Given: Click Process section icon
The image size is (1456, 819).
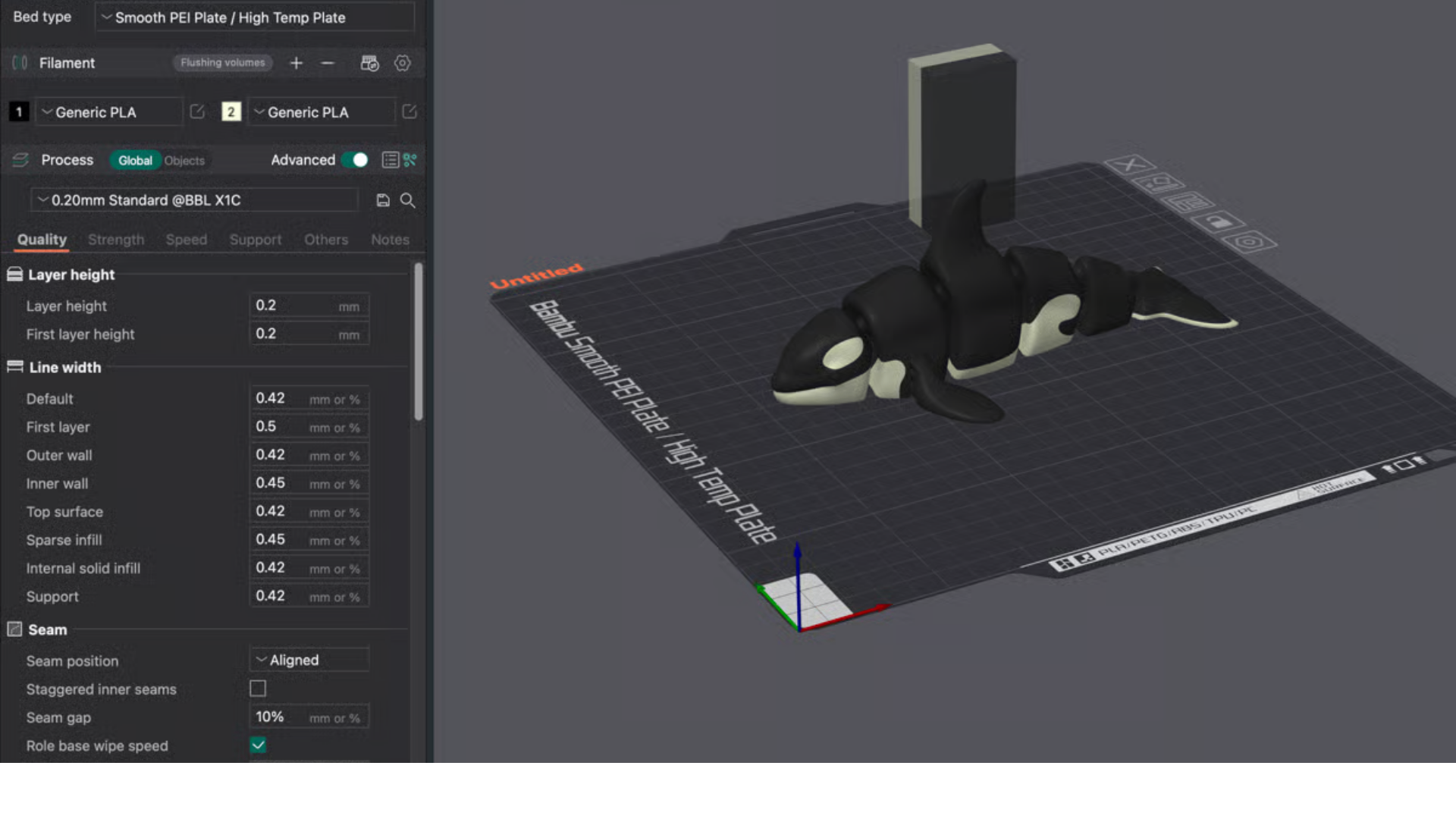Looking at the screenshot, I should (20, 160).
